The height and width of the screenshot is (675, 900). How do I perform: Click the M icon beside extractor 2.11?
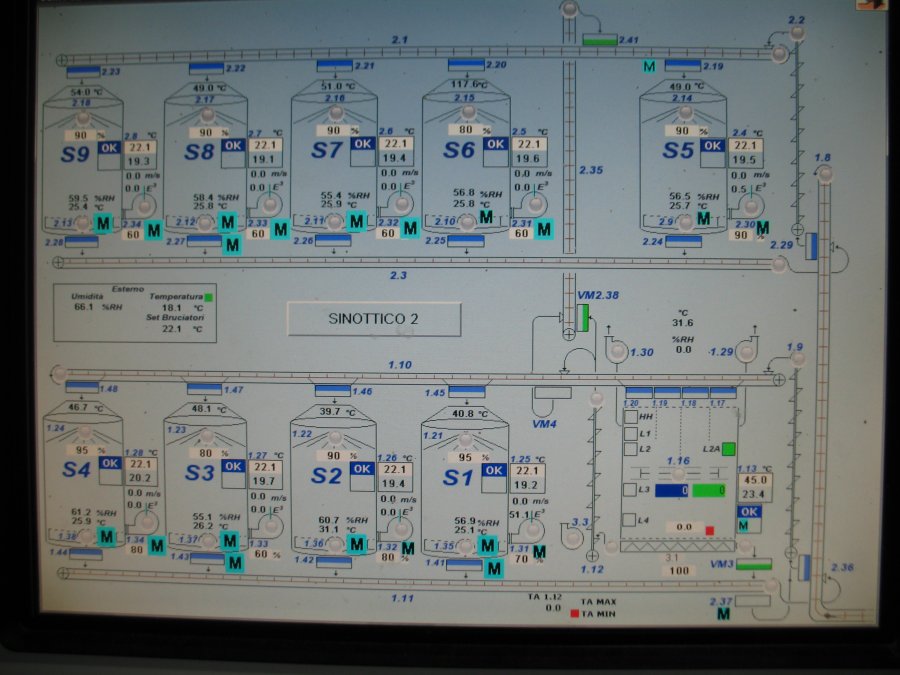tap(356, 220)
